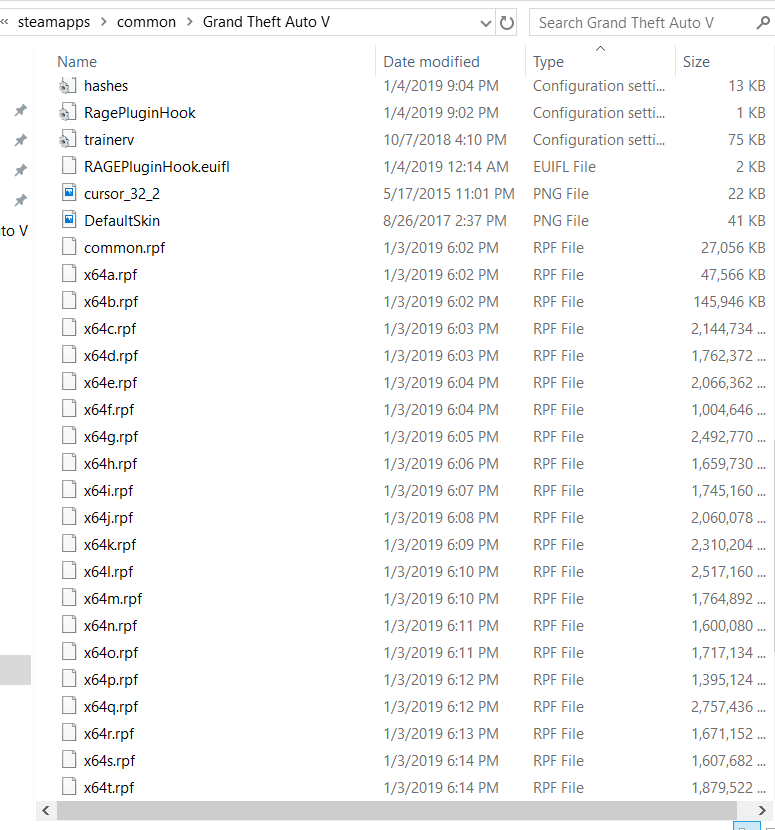Image resolution: width=775 pixels, height=830 pixels.
Task: Click the 41 KB size value
Action: 747,221
